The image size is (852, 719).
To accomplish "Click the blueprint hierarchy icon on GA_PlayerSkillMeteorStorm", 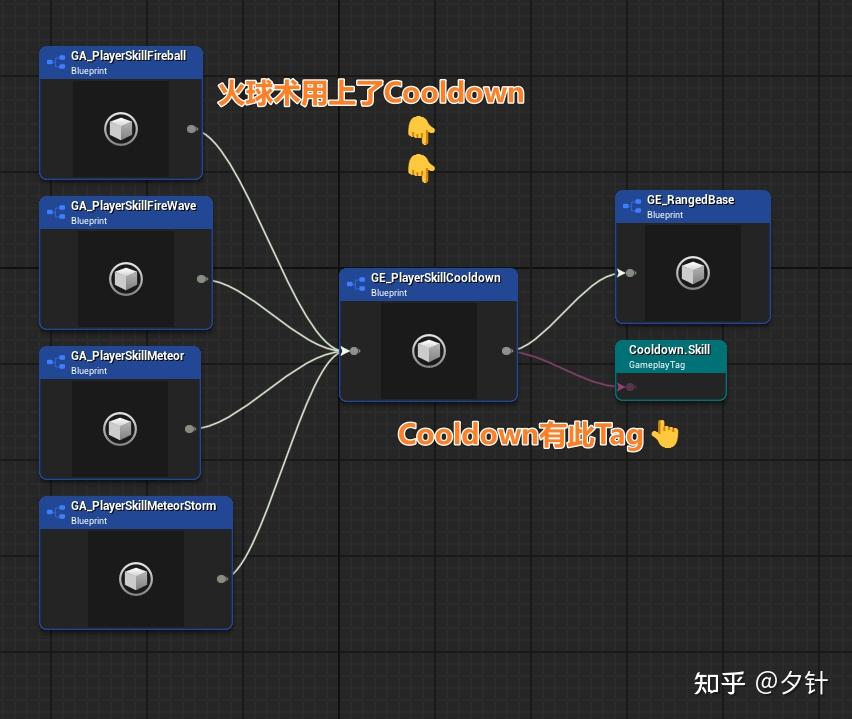I will coord(56,513).
